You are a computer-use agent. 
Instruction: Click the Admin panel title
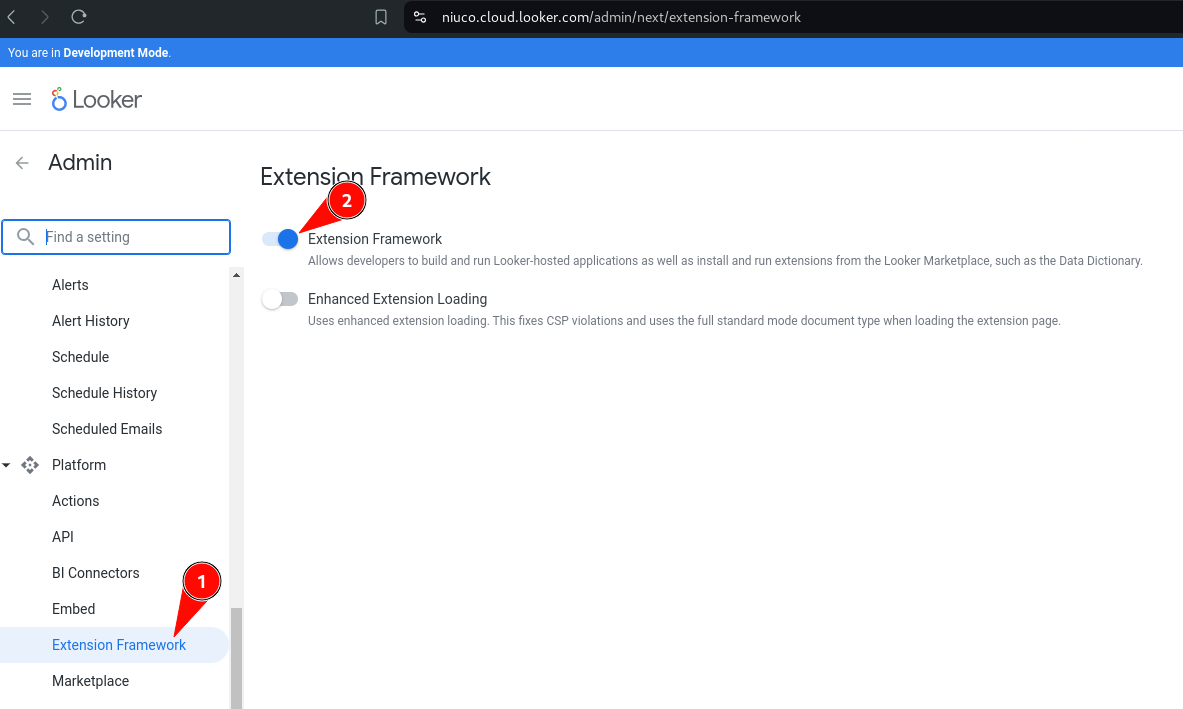pos(80,162)
